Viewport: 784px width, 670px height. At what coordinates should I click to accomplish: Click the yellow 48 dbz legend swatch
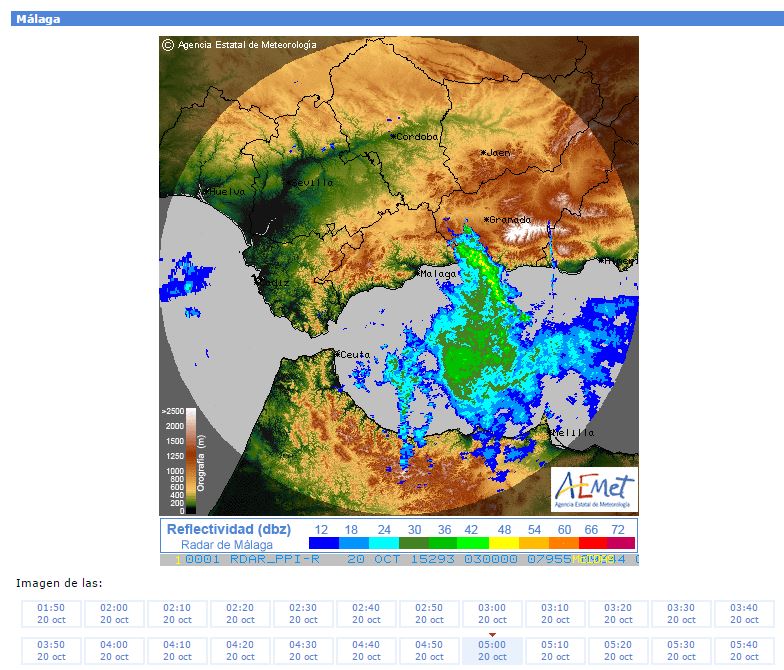pyautogui.click(x=503, y=543)
